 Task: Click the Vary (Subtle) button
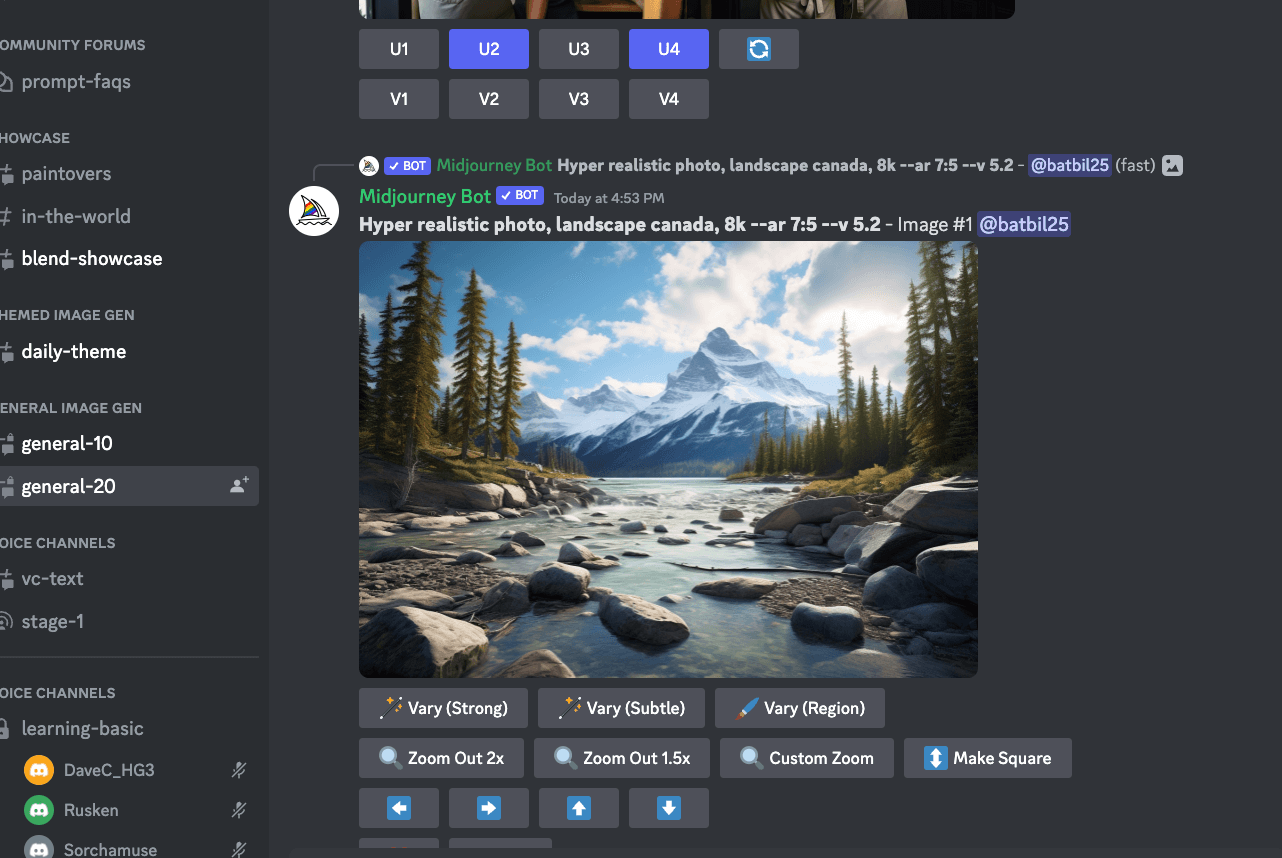pyautogui.click(x=621, y=708)
